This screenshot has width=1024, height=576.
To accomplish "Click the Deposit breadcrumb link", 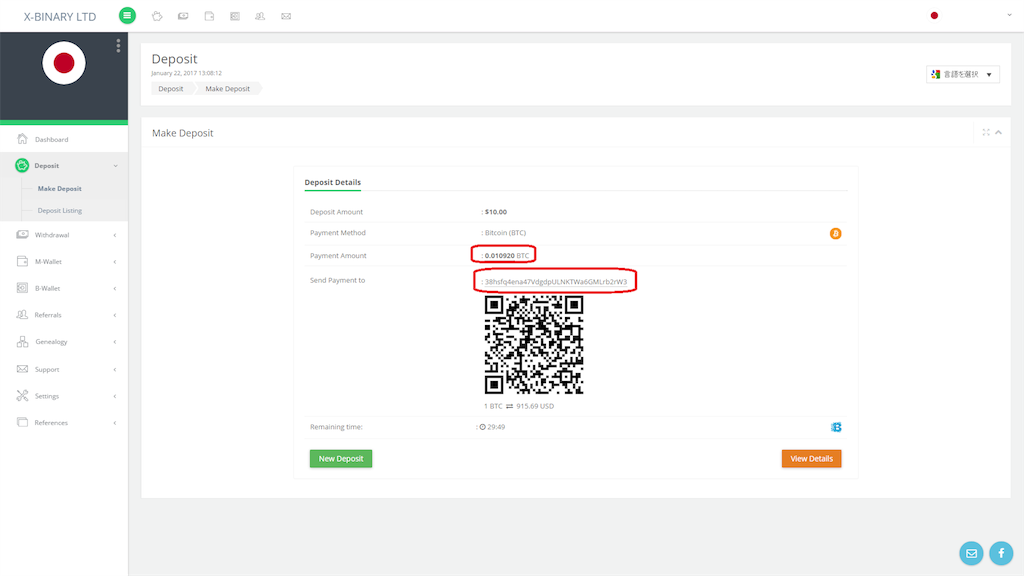I will coord(171,89).
